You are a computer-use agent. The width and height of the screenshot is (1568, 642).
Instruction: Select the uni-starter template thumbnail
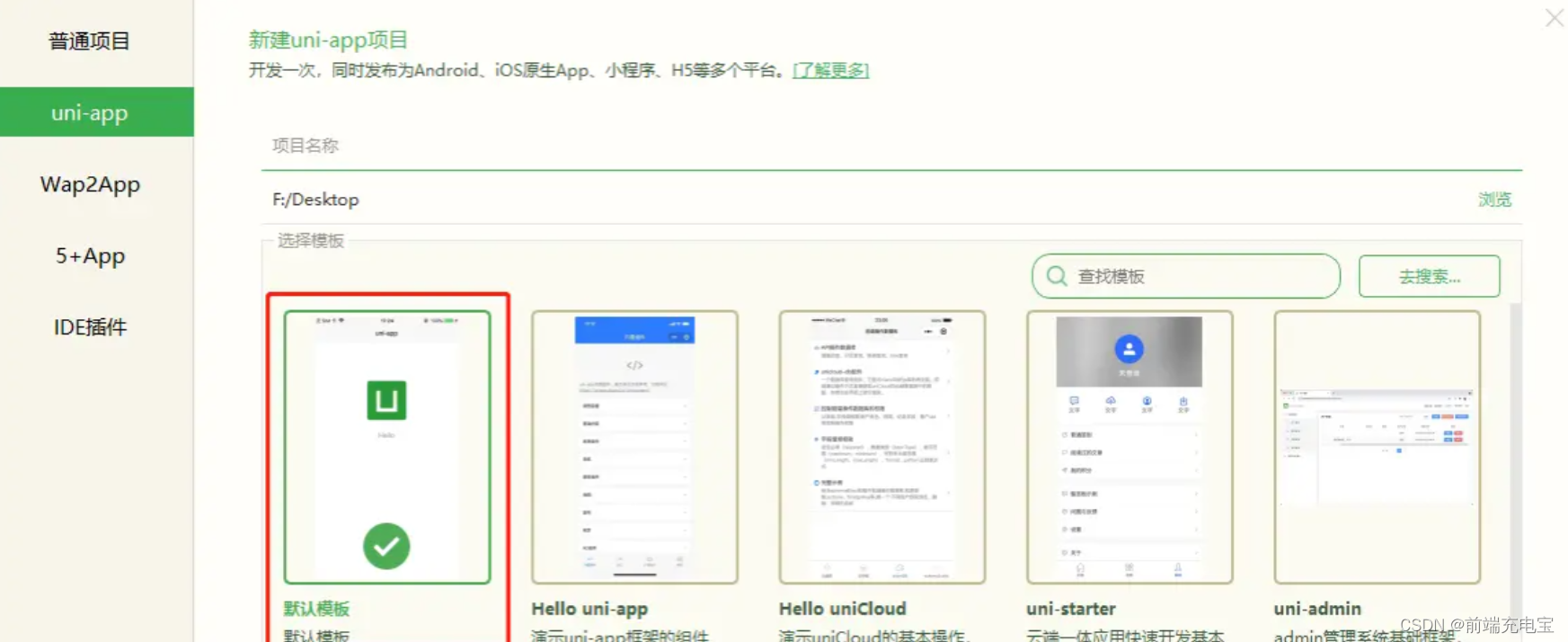click(x=1129, y=447)
